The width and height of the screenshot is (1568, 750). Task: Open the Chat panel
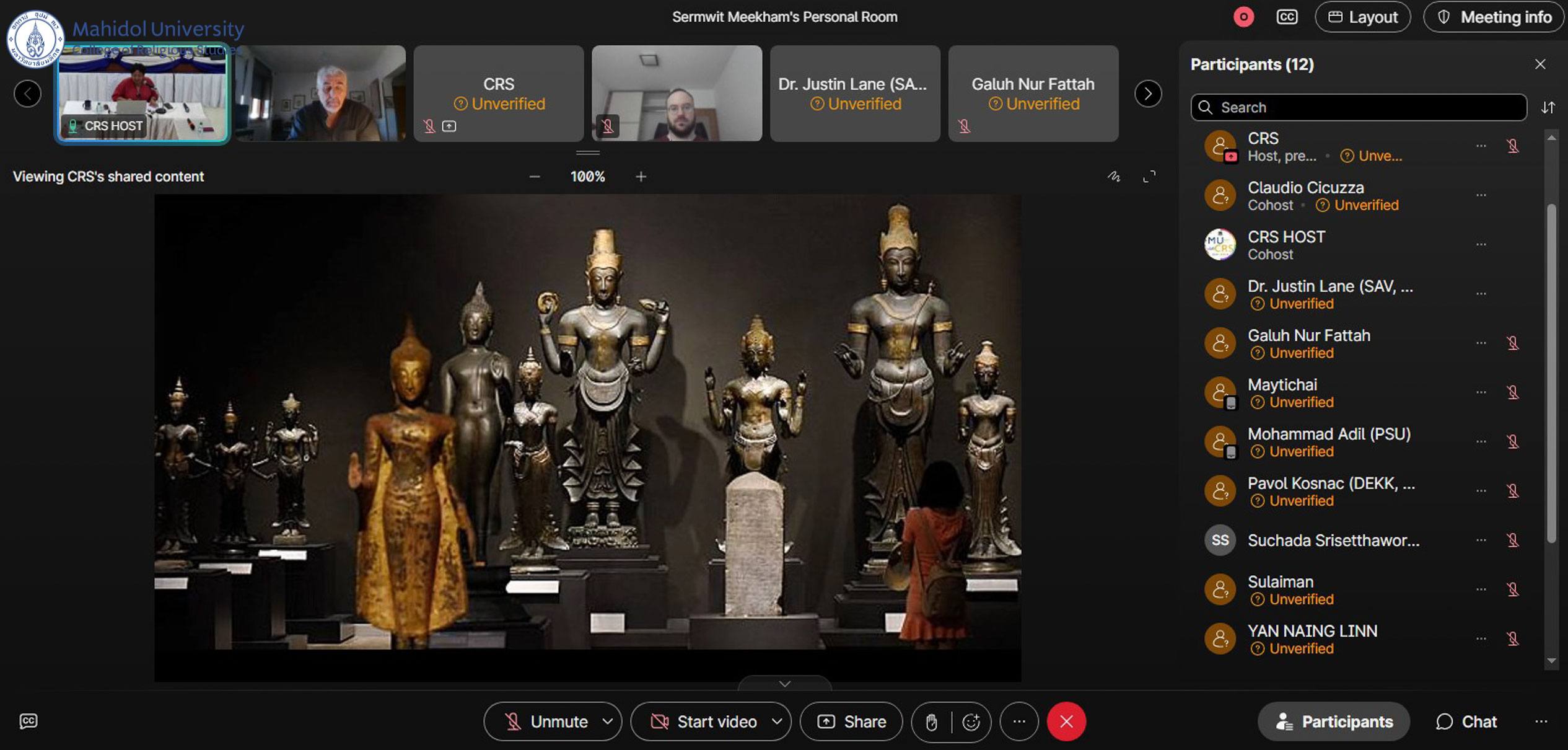1466,721
